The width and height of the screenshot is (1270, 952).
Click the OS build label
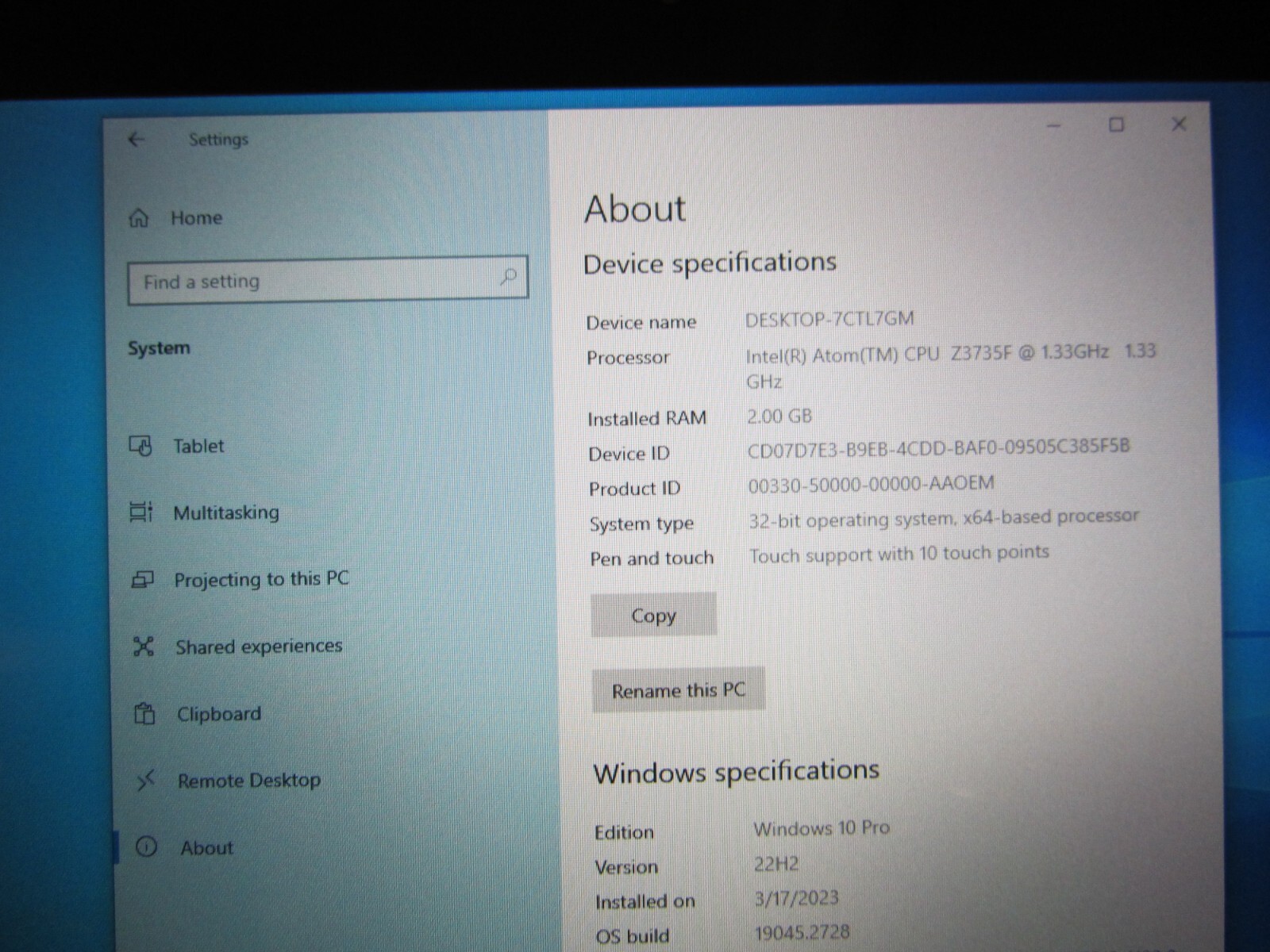[632, 936]
